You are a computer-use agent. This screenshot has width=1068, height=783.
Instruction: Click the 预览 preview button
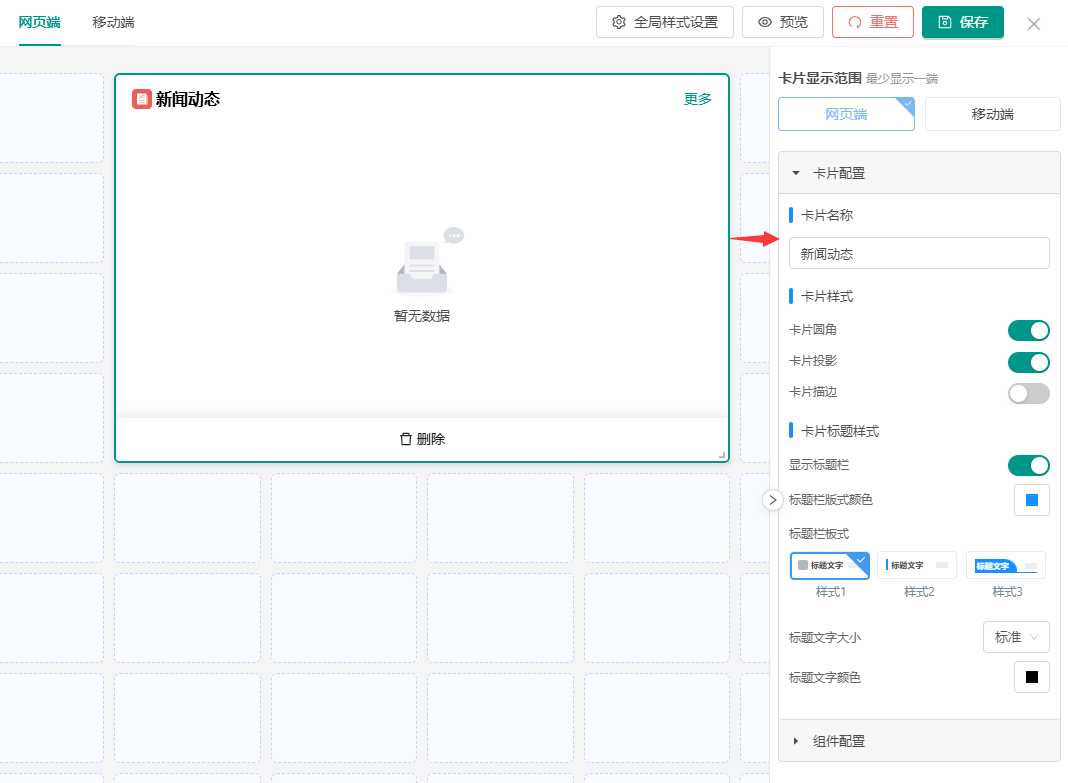coord(783,22)
